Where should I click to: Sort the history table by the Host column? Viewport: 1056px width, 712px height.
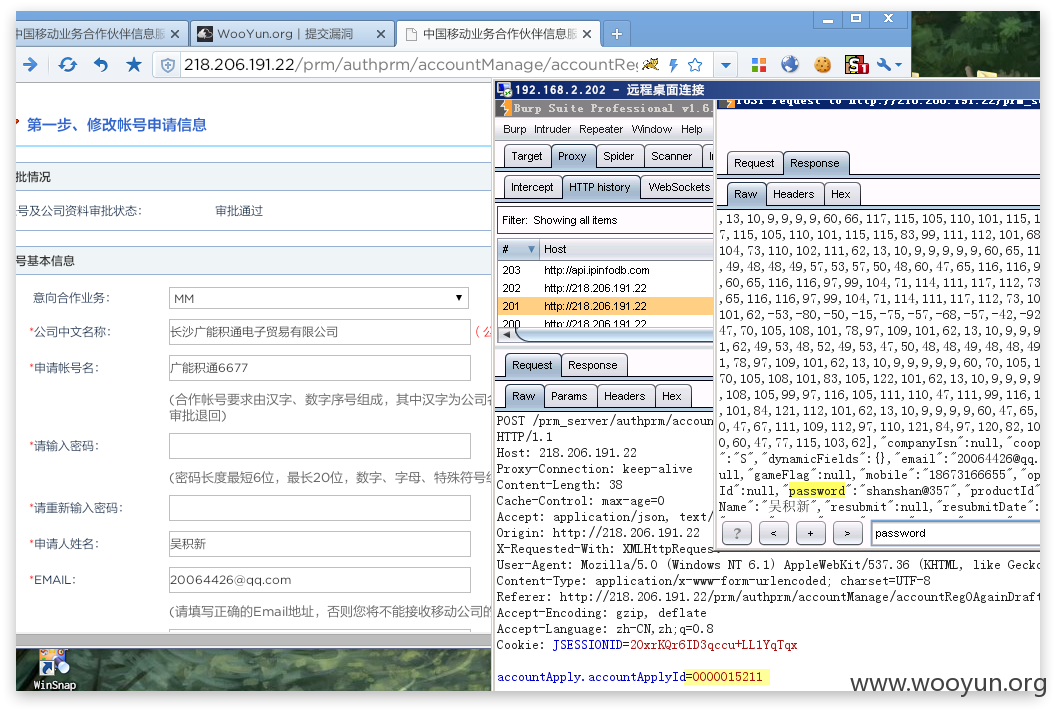click(626, 249)
